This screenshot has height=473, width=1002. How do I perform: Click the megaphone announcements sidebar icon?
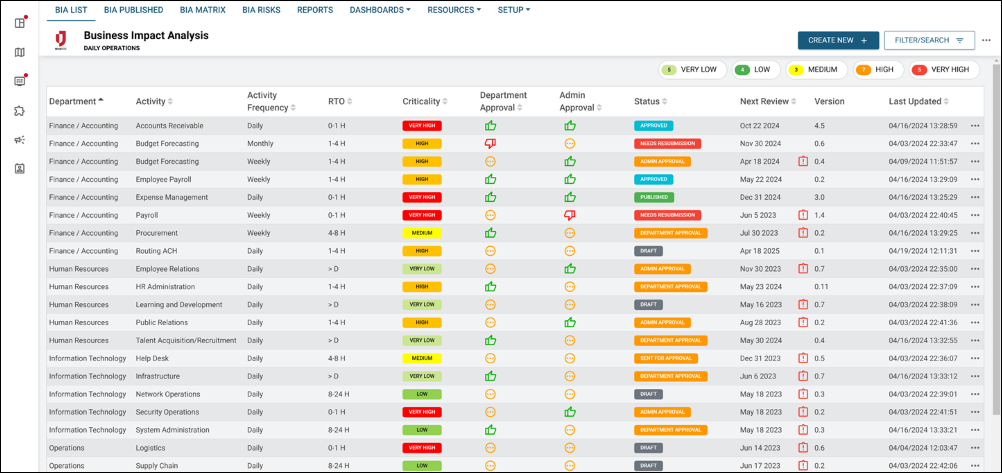pos(20,139)
